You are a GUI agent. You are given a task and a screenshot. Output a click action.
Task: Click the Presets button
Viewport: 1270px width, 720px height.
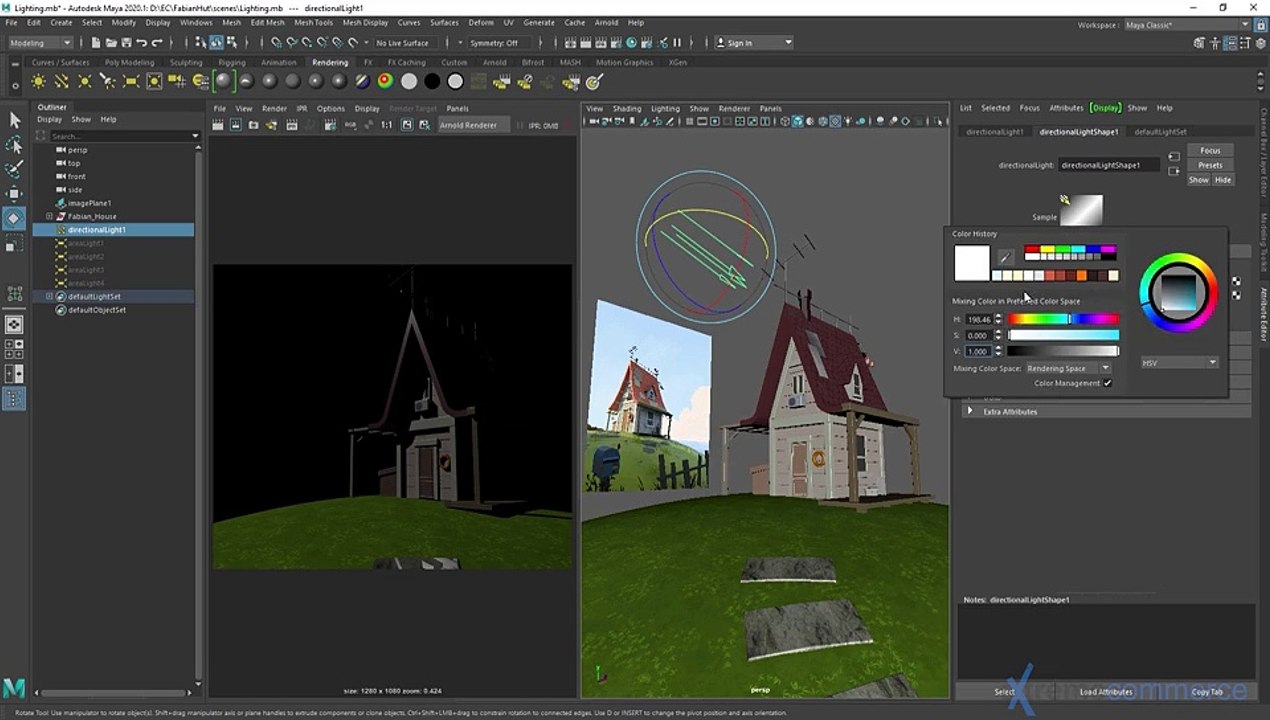click(1210, 165)
